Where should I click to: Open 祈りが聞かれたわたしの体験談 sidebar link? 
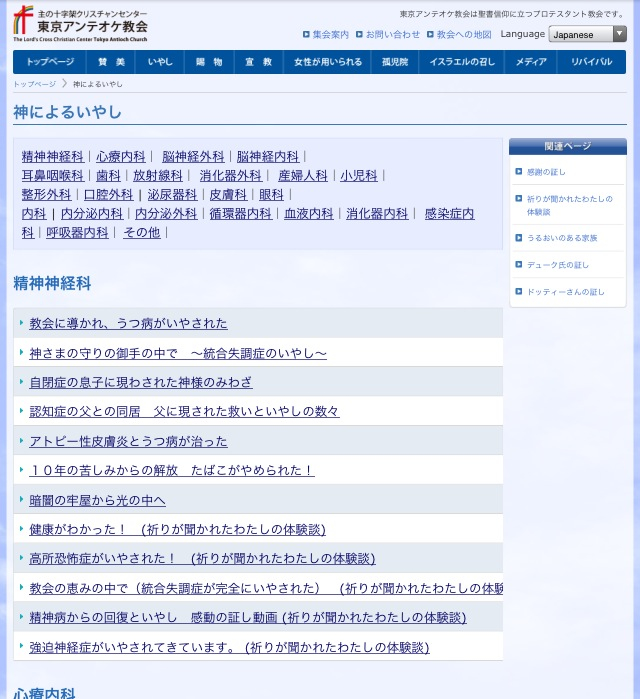569,205
